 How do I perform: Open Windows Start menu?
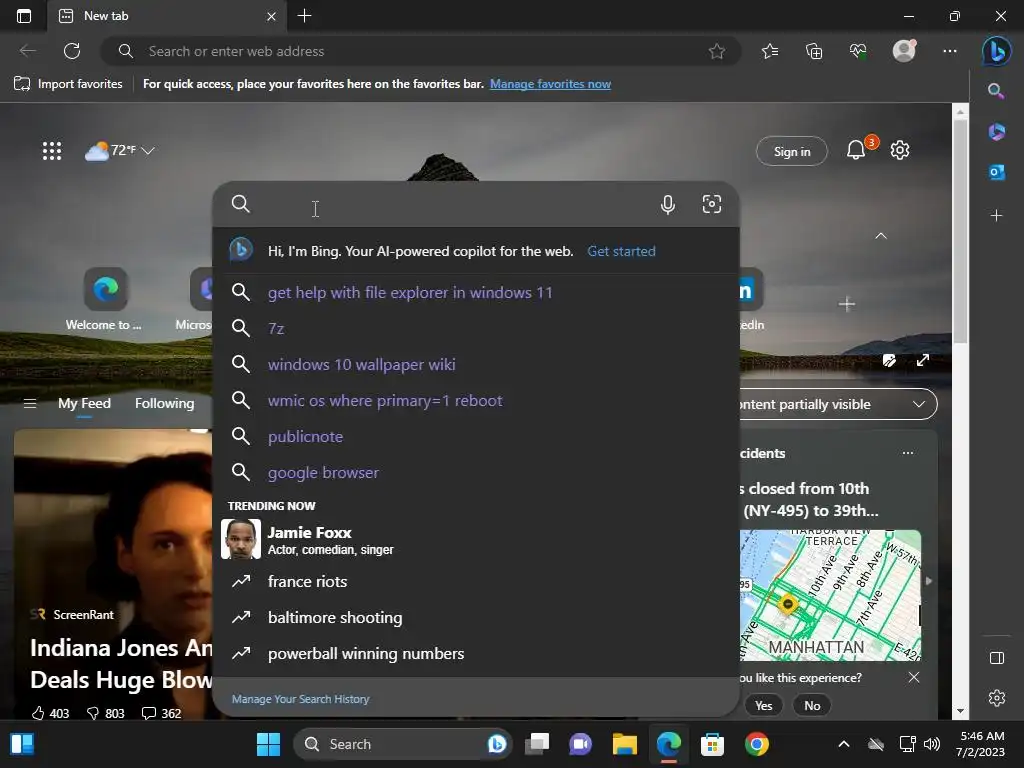coord(268,744)
